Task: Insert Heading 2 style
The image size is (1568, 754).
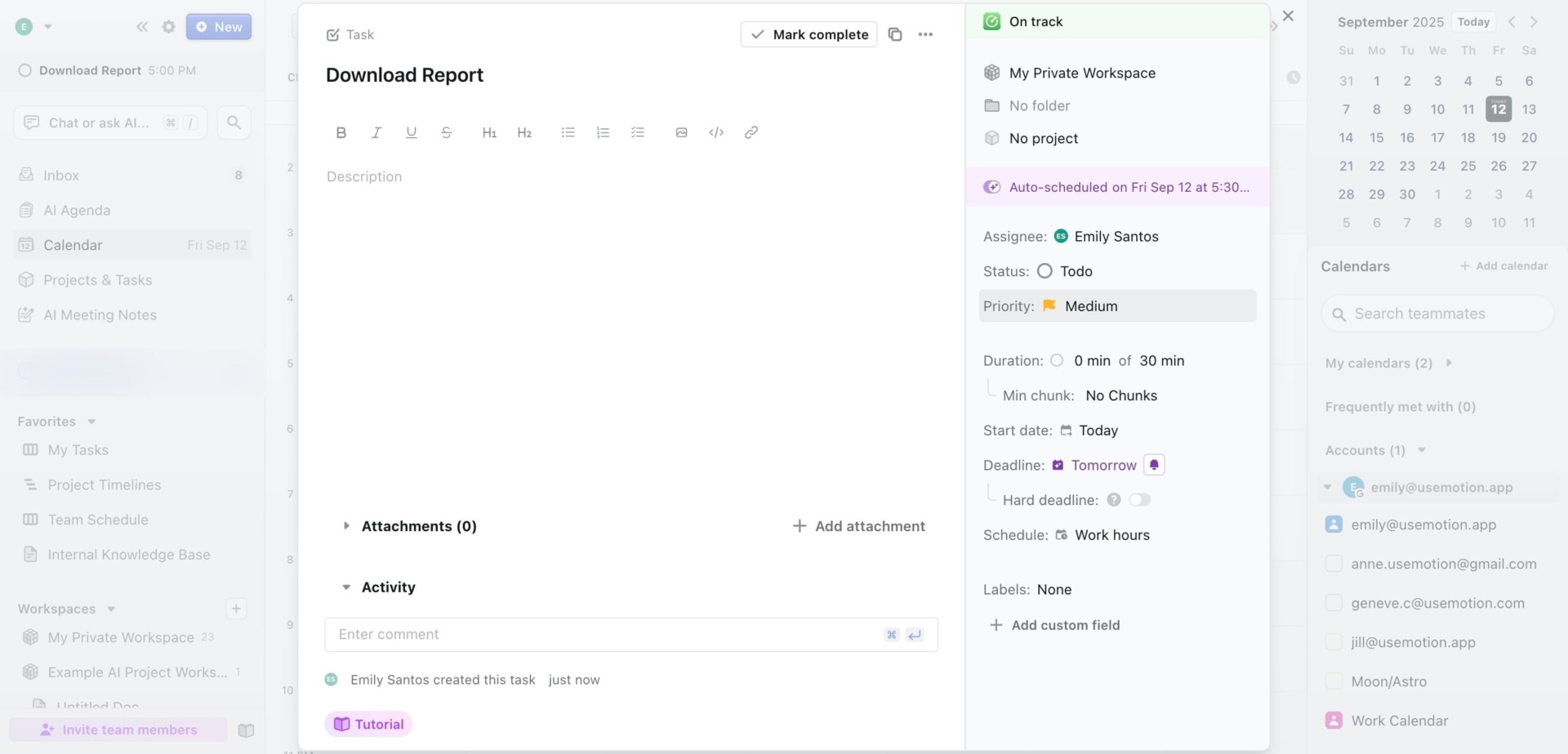Action: 524,132
